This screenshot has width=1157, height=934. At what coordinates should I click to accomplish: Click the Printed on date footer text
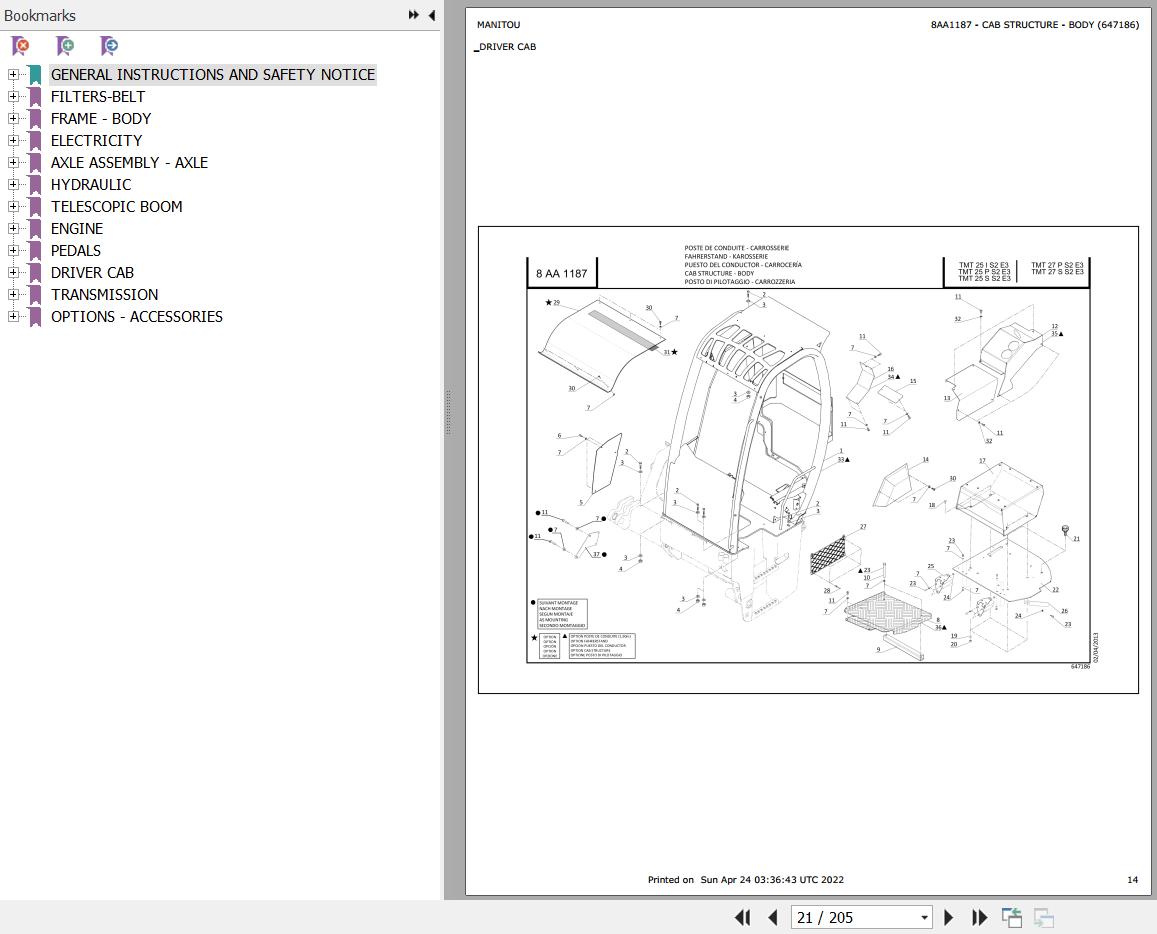point(745,879)
